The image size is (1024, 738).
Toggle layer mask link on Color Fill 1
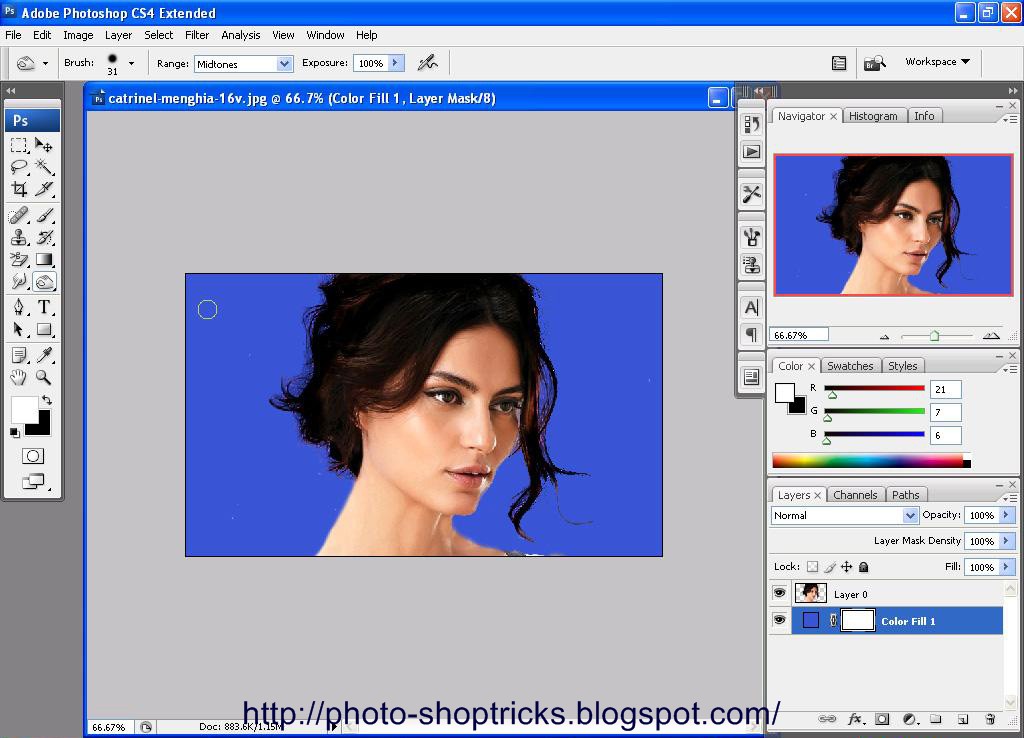(x=833, y=620)
